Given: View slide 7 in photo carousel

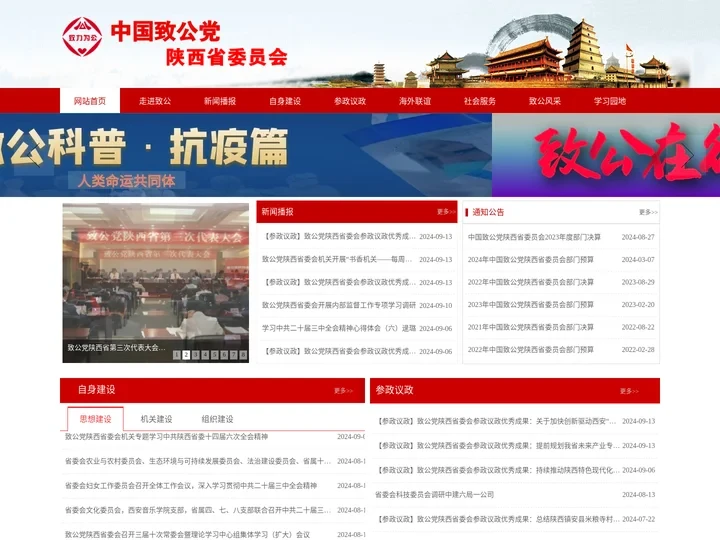Looking at the screenshot, I should [x=234, y=354].
